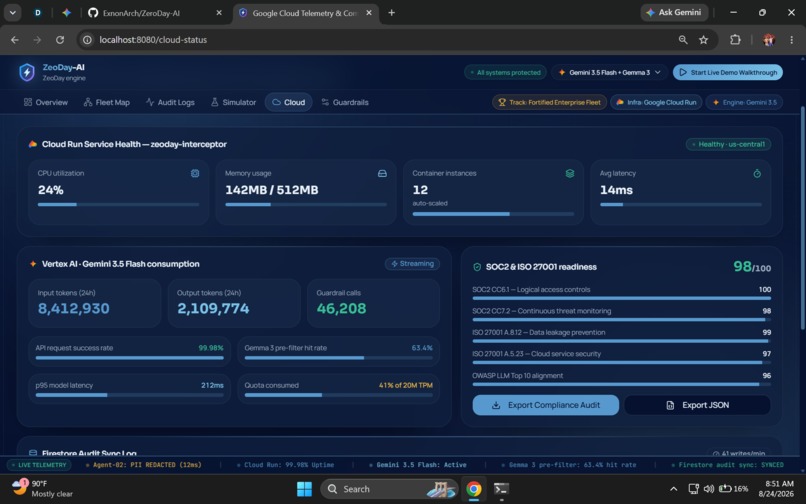Select the Cloud tab

[x=288, y=102]
